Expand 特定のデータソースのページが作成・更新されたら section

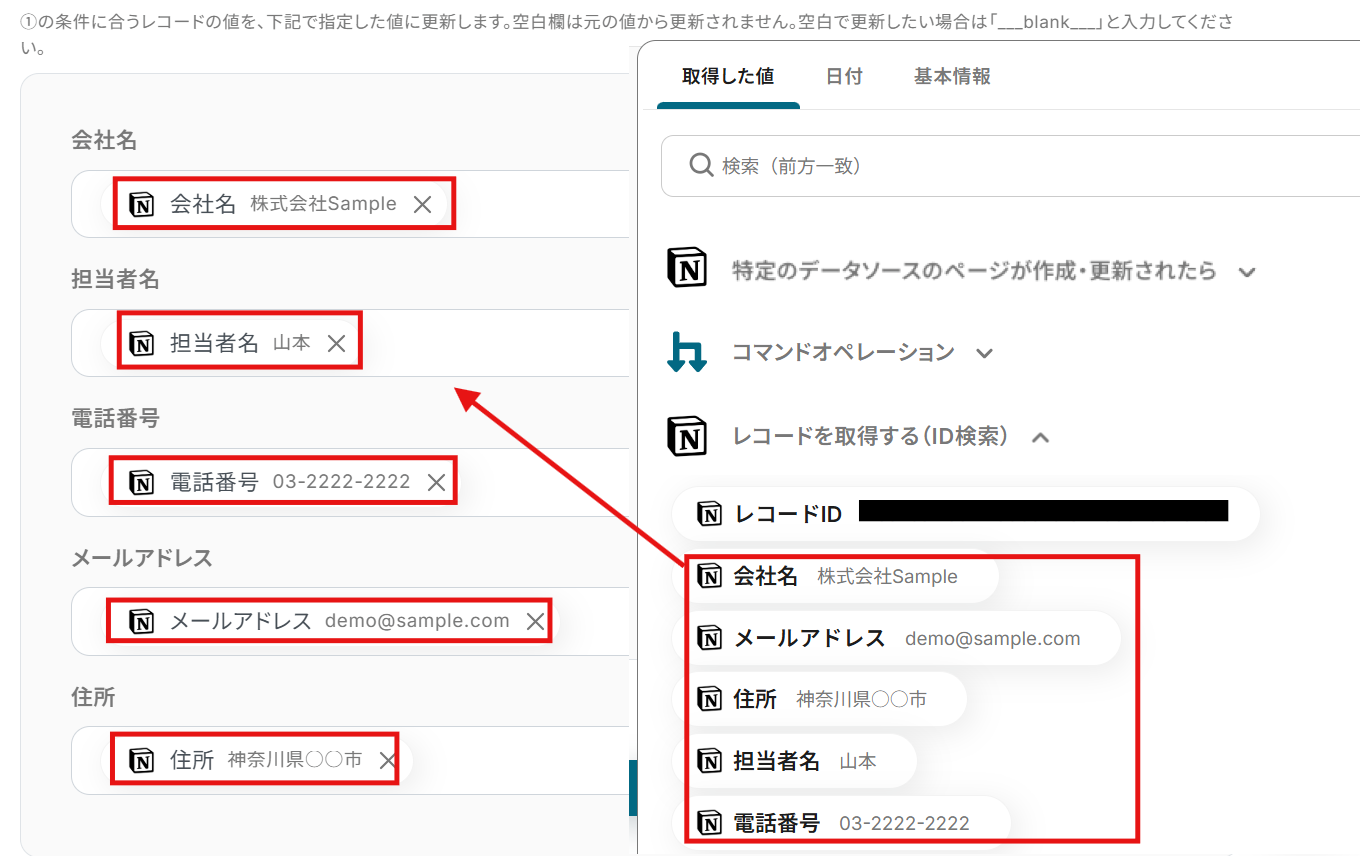coord(1246,271)
